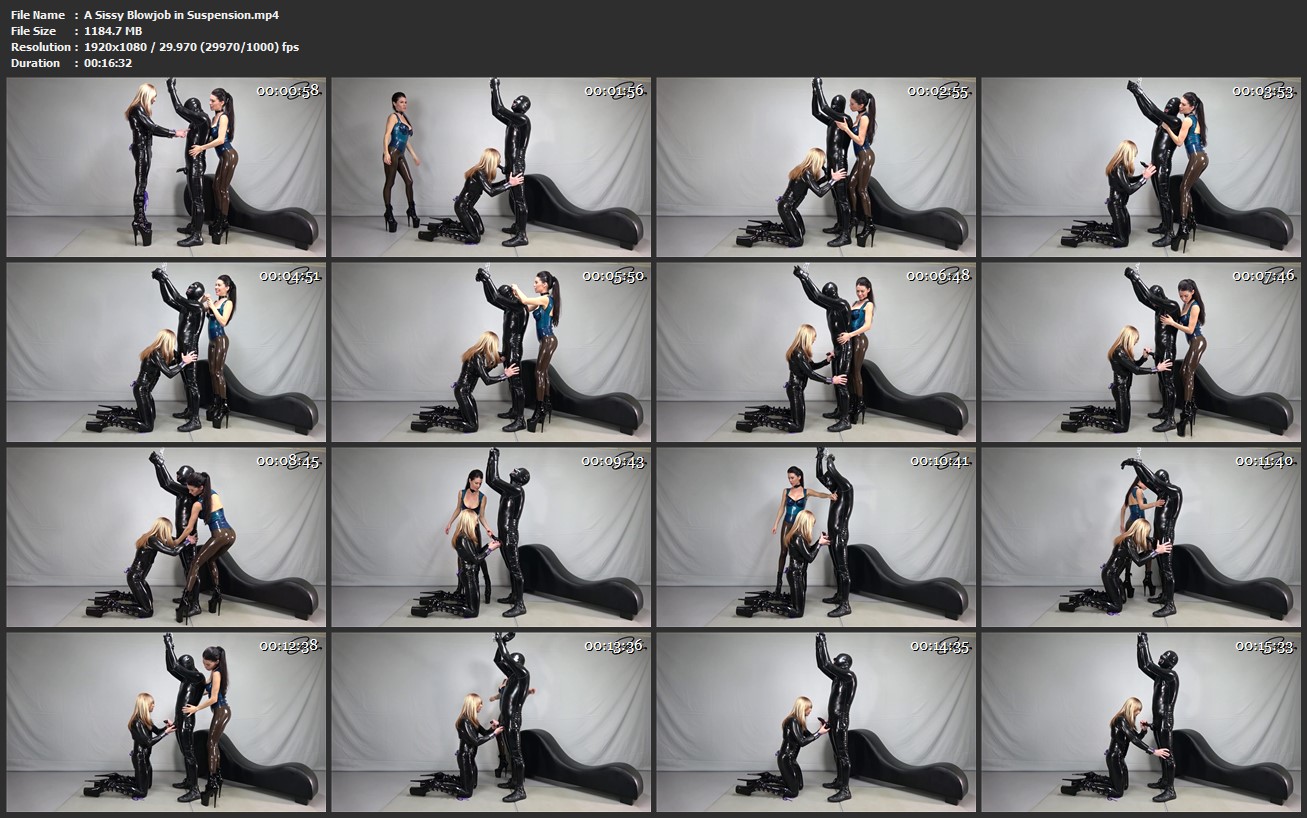Viewport: 1307px width, 818px height.
Task: Click the thumbnail with timestamp 00:02:55
Action: pos(816,168)
